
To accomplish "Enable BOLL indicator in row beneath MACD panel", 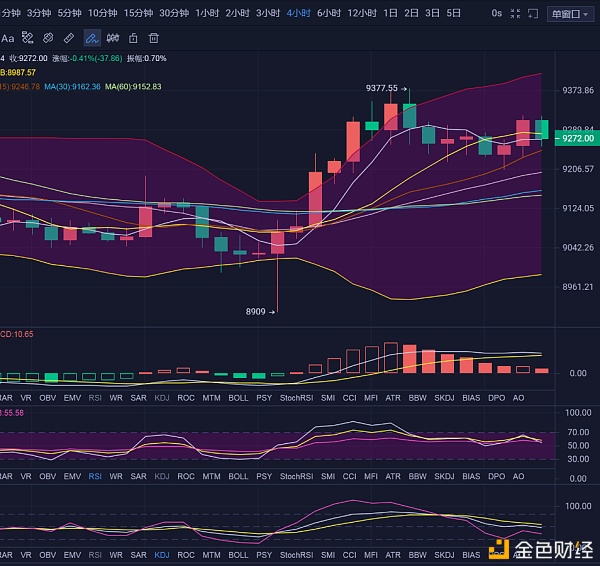I will pyautogui.click(x=238, y=397).
